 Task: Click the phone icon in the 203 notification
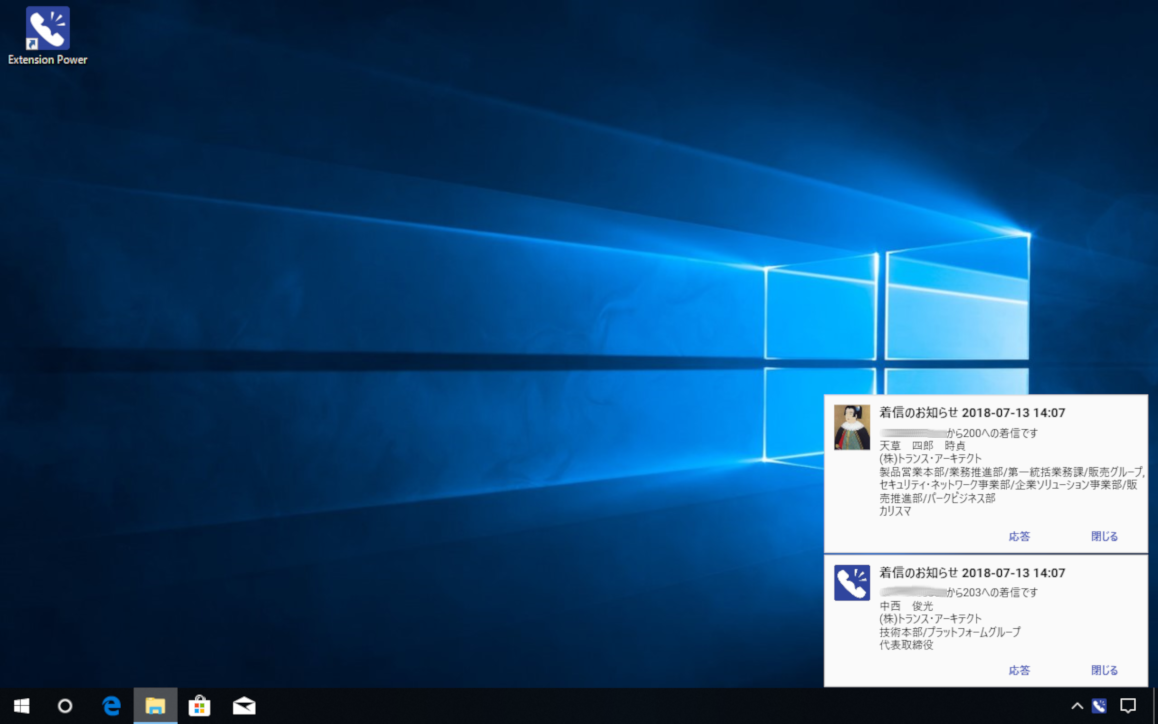(x=852, y=583)
